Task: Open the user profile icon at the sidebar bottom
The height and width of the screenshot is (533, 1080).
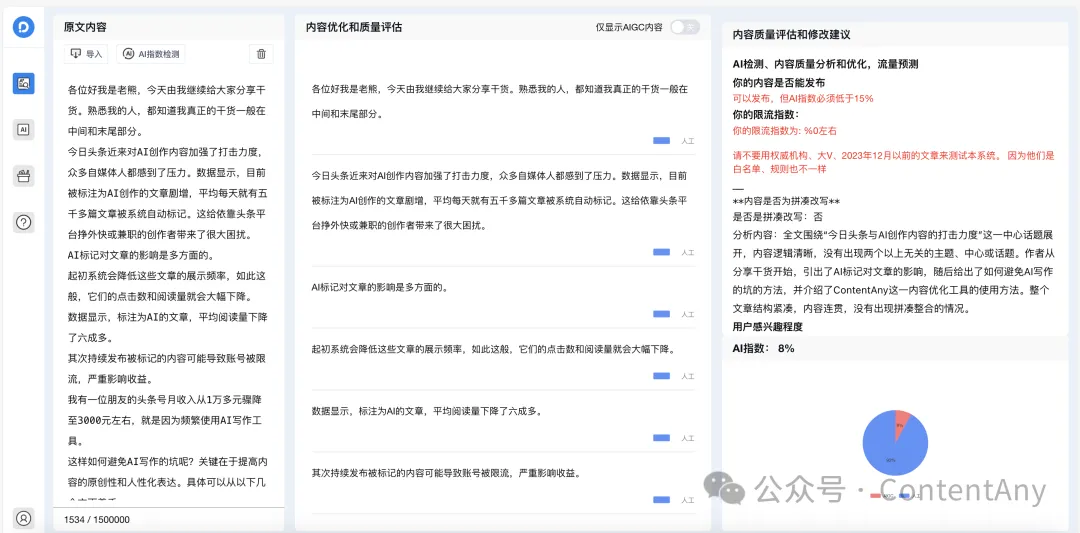Action: 24,518
